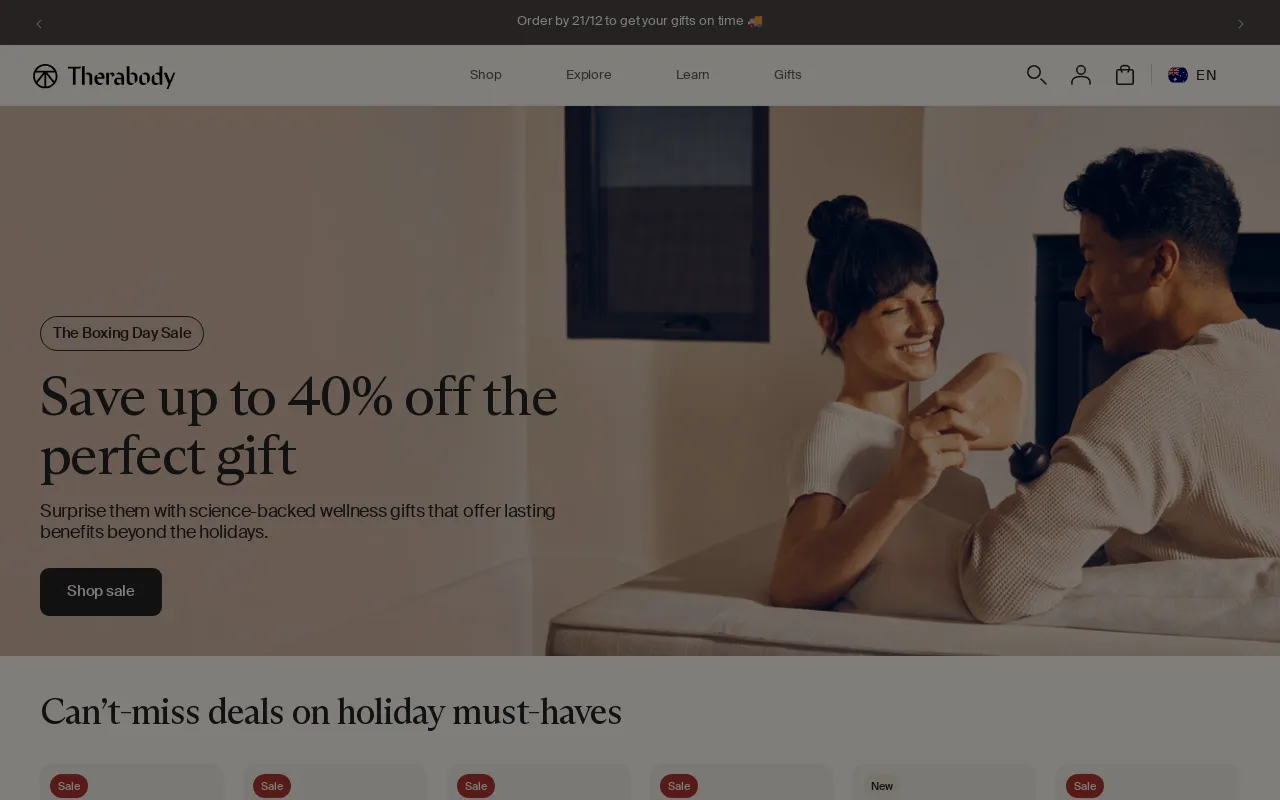The height and width of the screenshot is (800, 1280).
Task: Click The Boxing Day Sale pill label
Action: [122, 333]
